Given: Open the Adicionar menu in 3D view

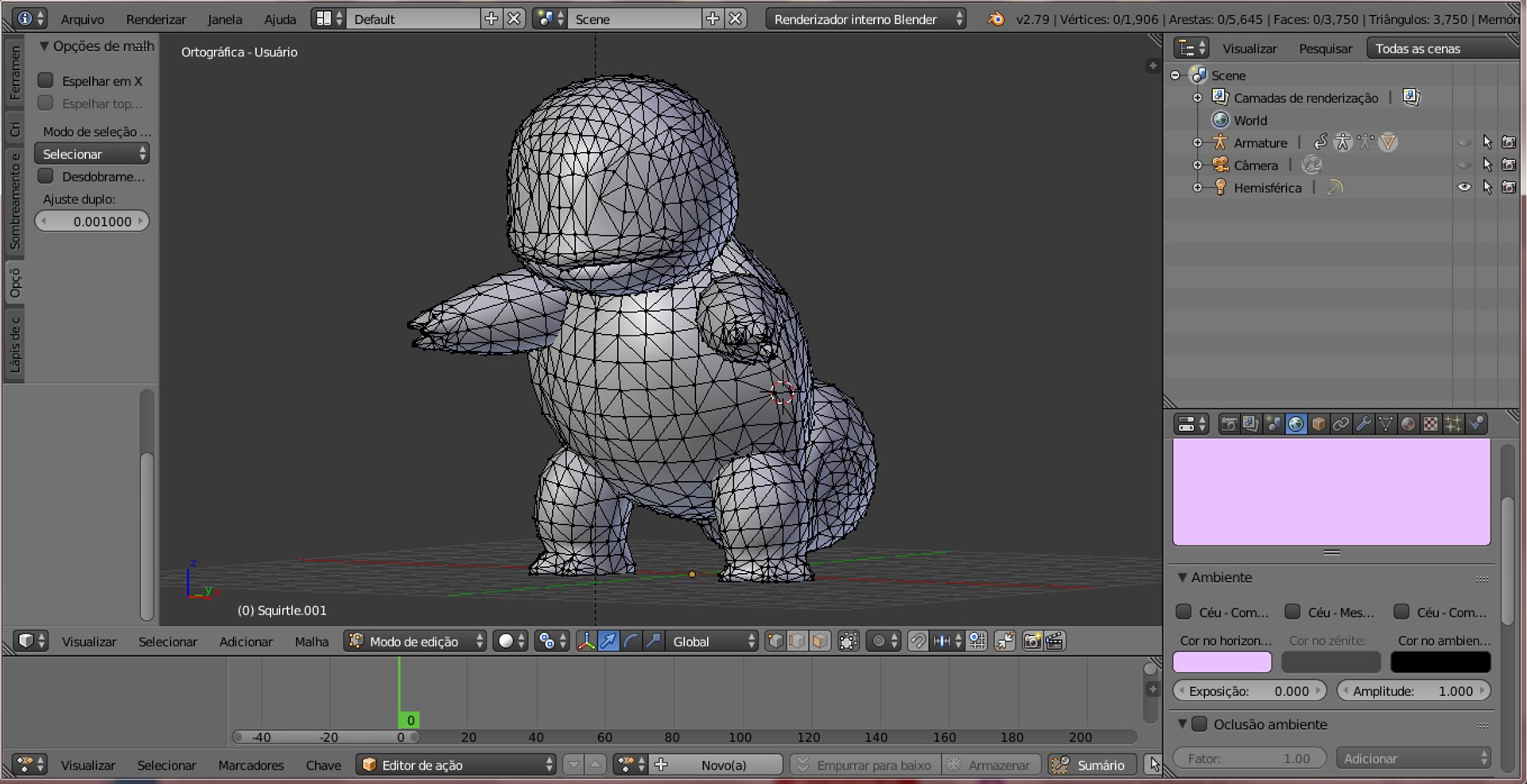Looking at the screenshot, I should pos(246,642).
